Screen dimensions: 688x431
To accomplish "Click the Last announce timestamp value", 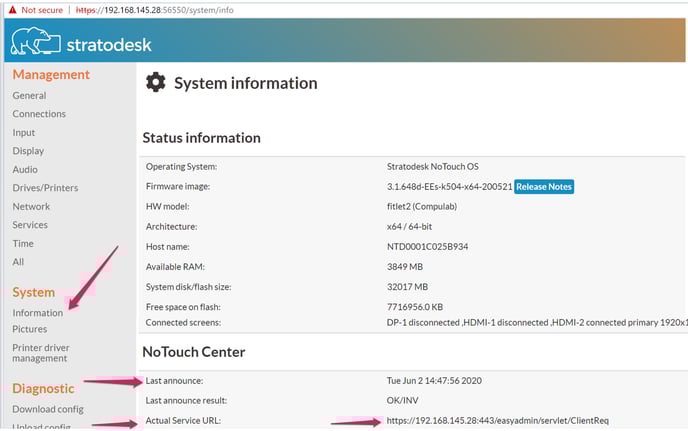I will (434, 381).
